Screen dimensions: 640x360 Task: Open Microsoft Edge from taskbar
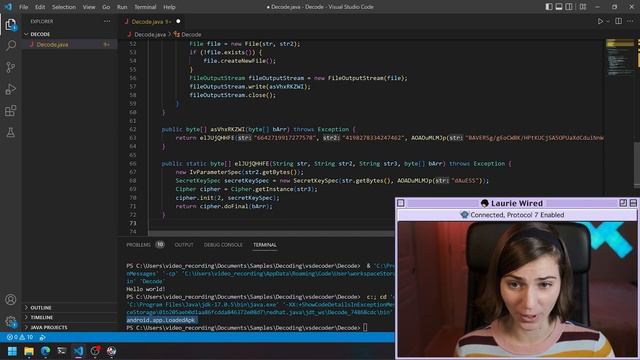45,351
